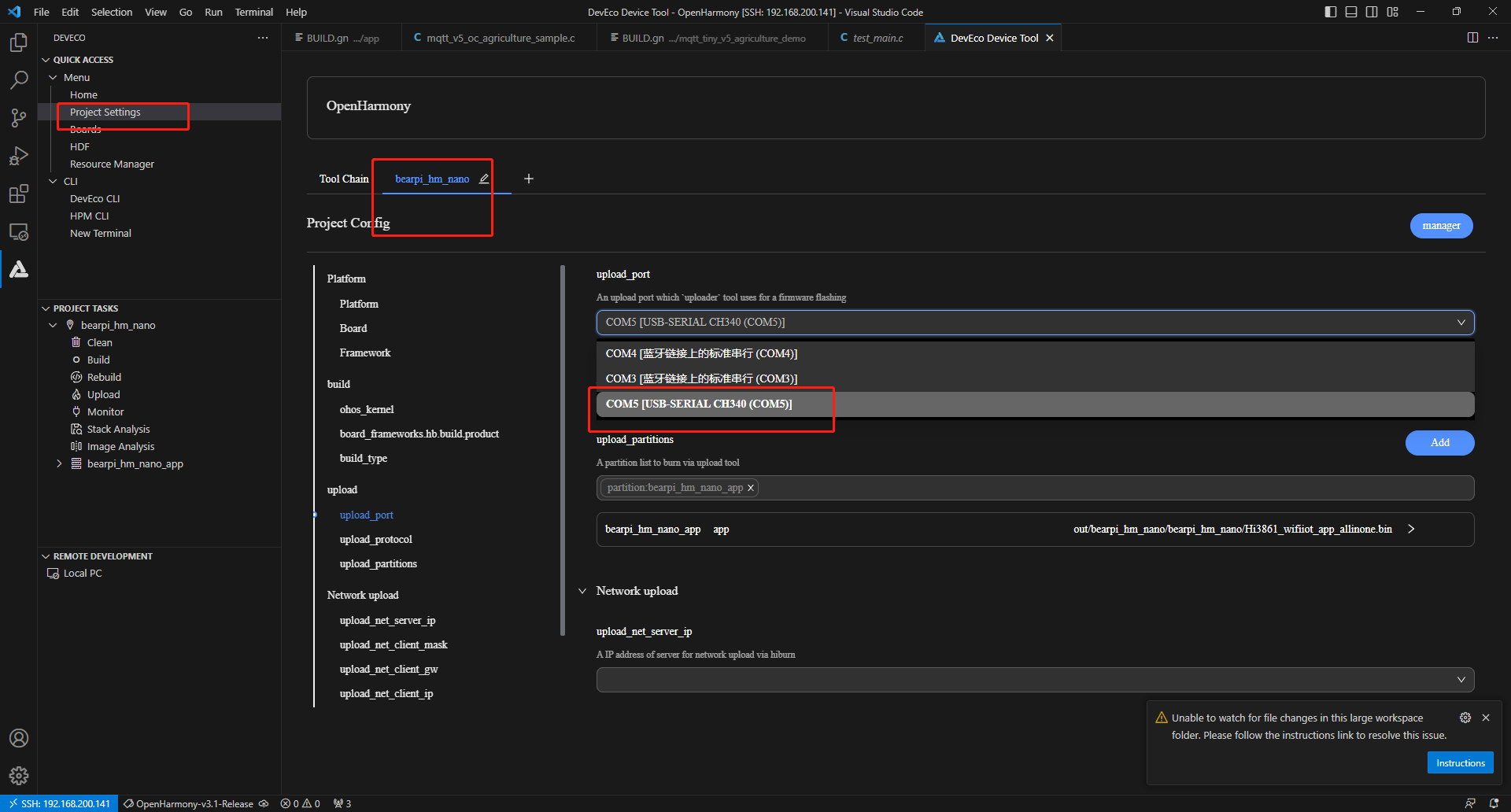Open Run and Debug view
Image resolution: width=1511 pixels, height=812 pixels.
19,156
